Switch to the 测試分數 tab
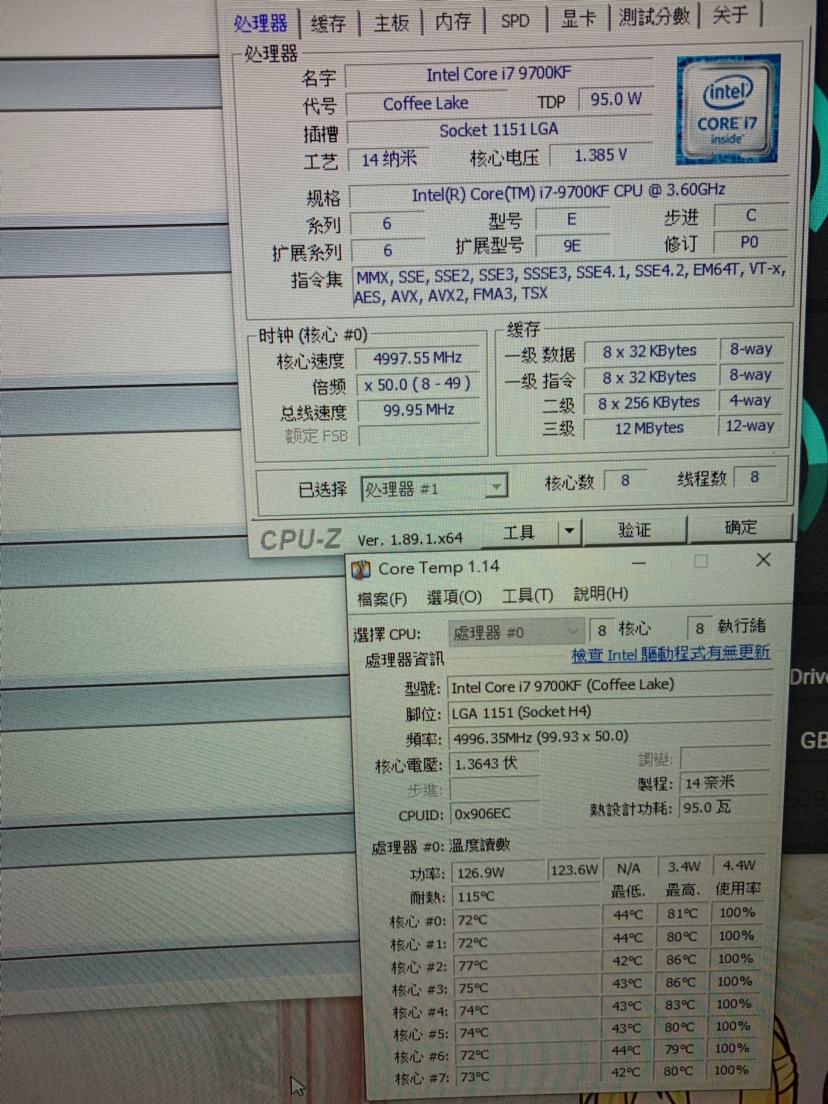Screen dimensions: 828x1104 click(x=653, y=17)
